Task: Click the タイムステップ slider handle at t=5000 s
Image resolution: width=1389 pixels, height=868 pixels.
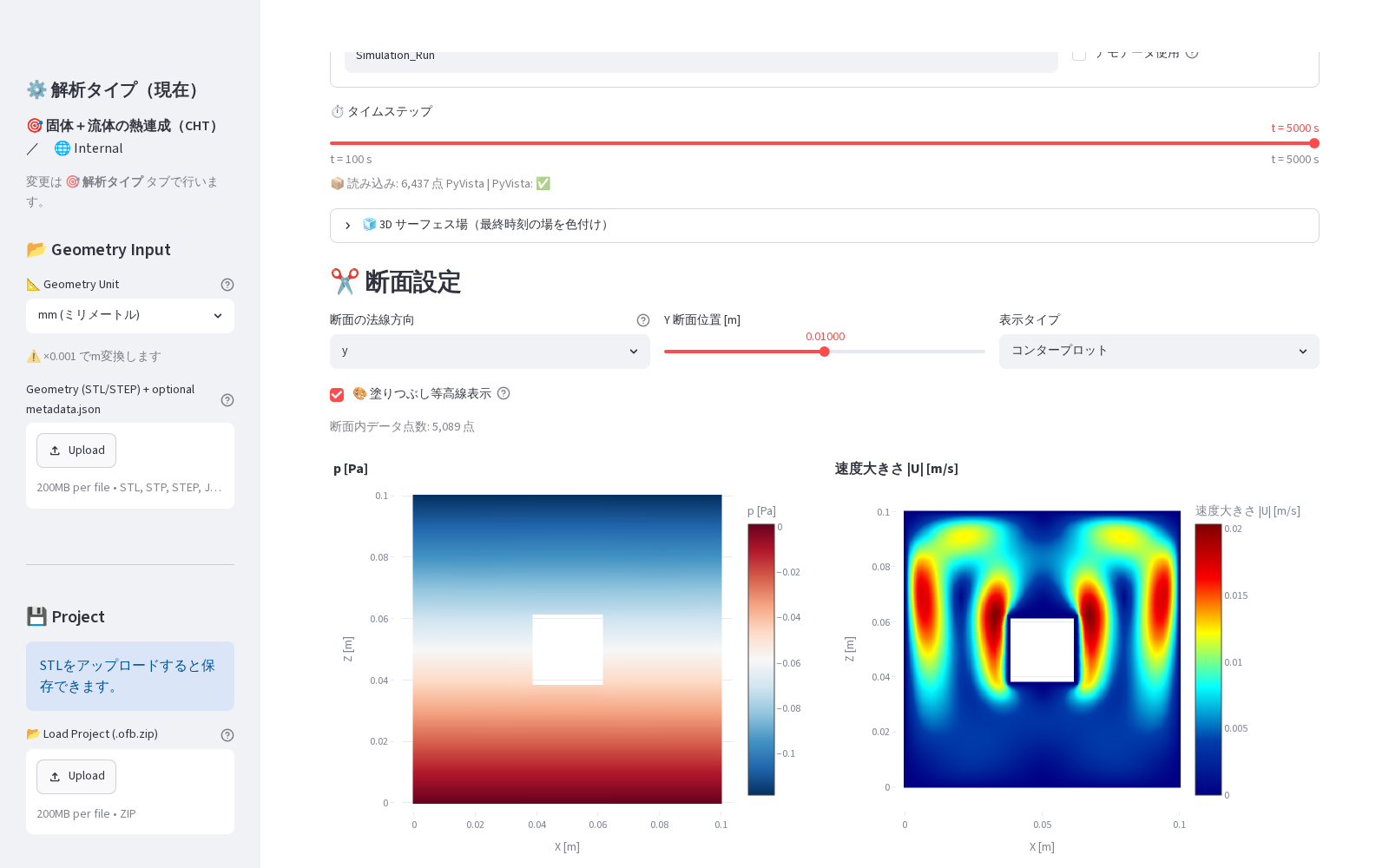Action: coord(1314,143)
